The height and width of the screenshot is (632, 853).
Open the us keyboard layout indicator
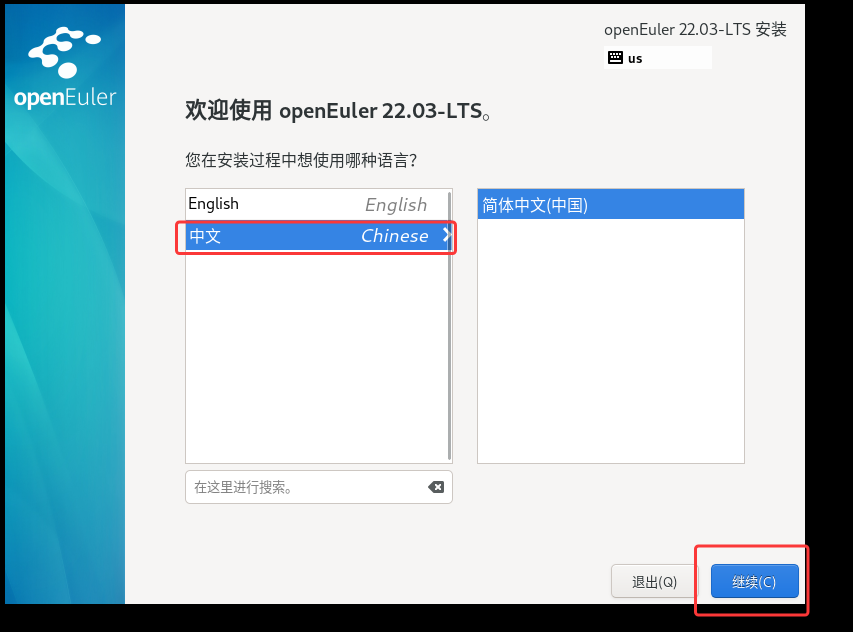tap(658, 58)
